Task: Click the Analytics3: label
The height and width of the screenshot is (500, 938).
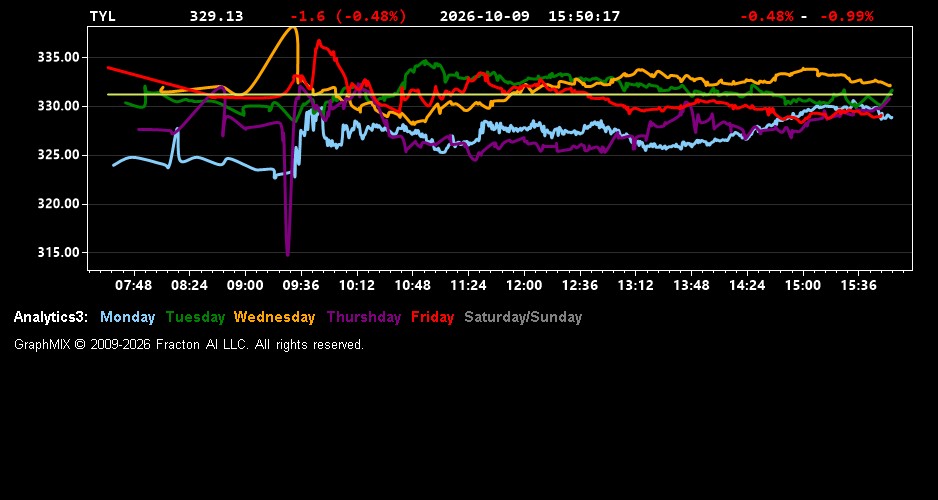Action: pos(51,318)
